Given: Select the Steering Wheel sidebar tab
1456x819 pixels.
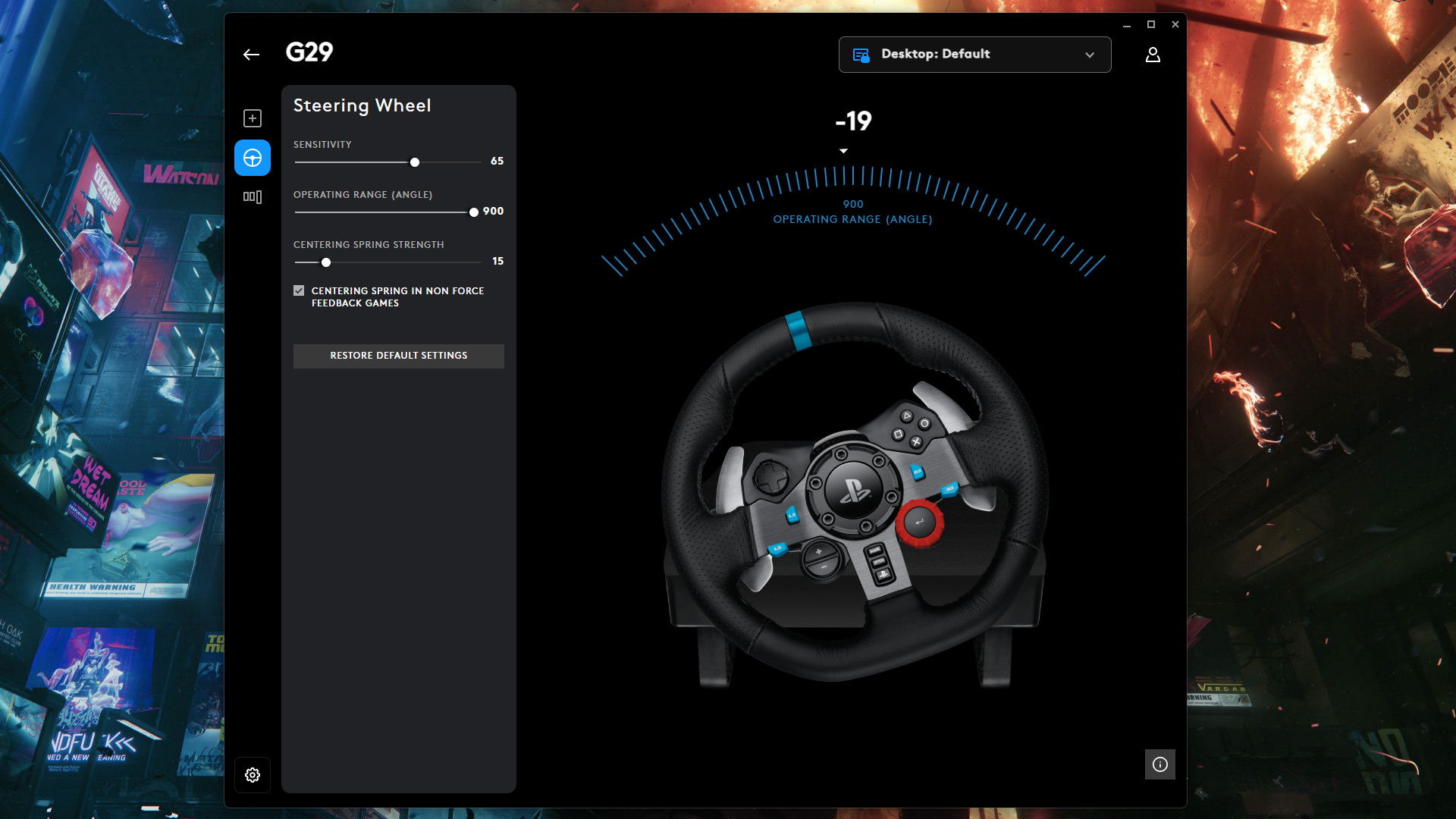Looking at the screenshot, I should (253, 158).
